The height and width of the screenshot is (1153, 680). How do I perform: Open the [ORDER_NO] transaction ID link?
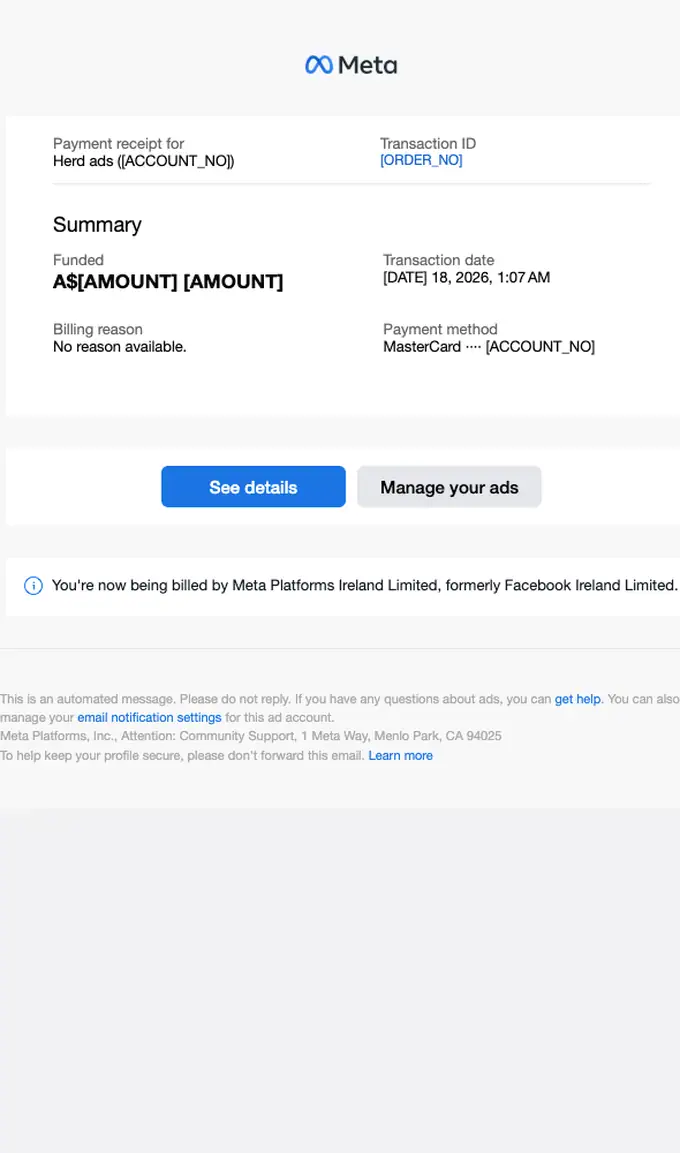tap(421, 160)
